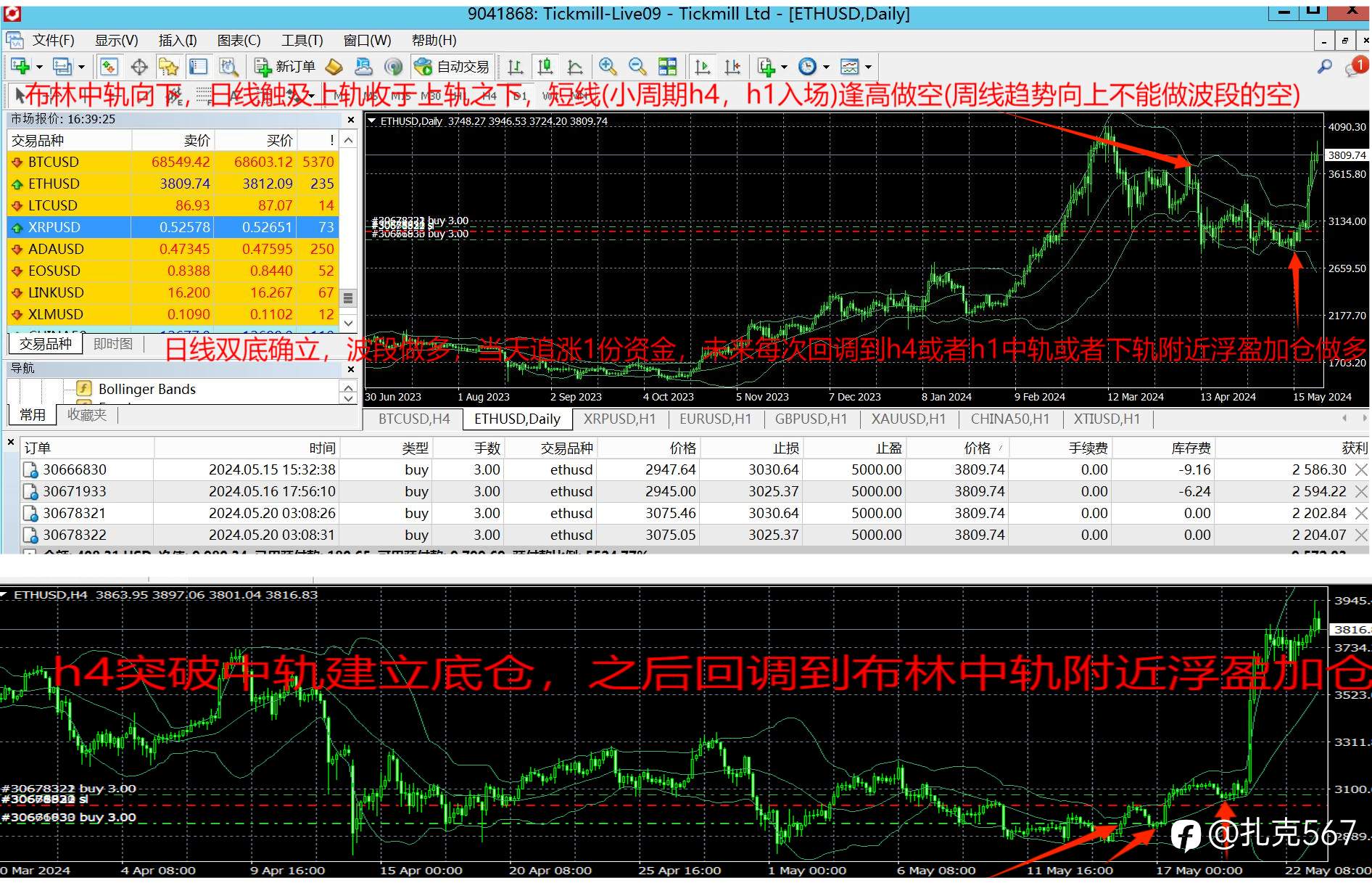Open the 窗口(W) menu
This screenshot has height=883, width=1372.
[x=367, y=41]
